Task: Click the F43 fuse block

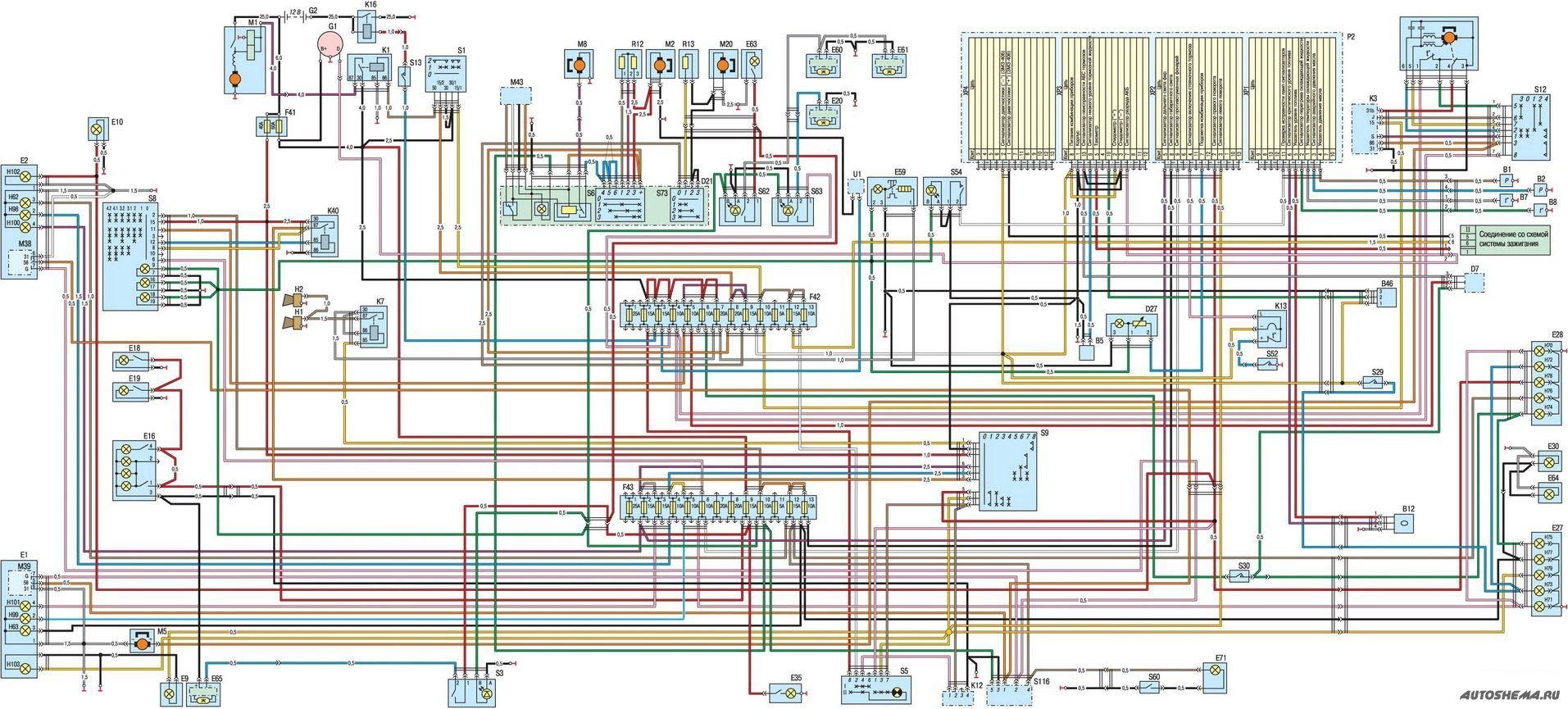Action: (720, 511)
